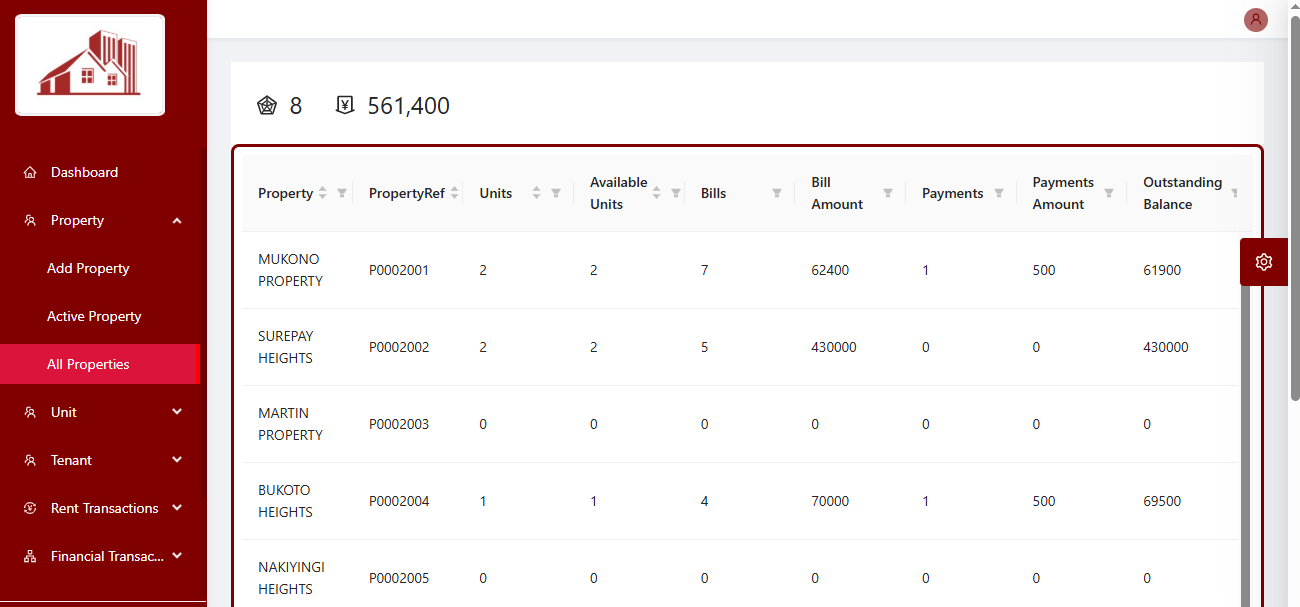Sort by PropertyRef column
This screenshot has height=607, width=1300.
(x=455, y=193)
